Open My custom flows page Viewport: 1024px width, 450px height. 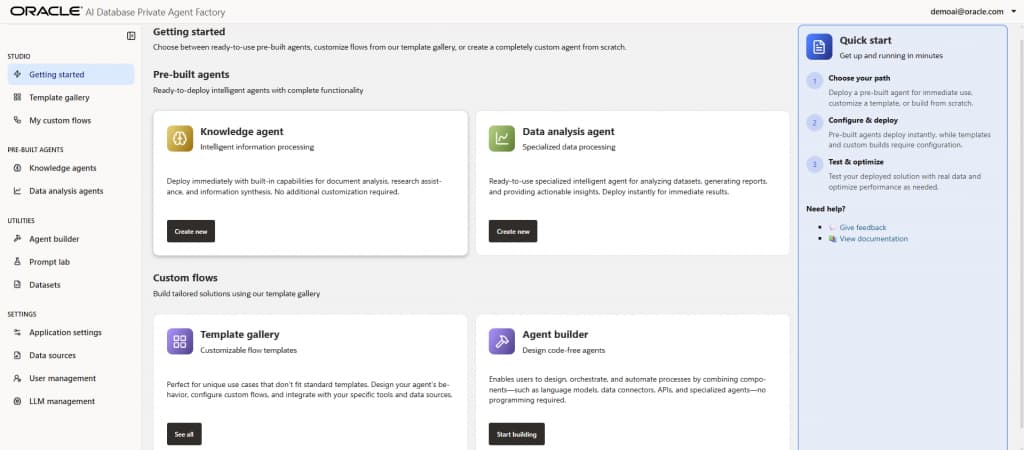click(x=60, y=121)
